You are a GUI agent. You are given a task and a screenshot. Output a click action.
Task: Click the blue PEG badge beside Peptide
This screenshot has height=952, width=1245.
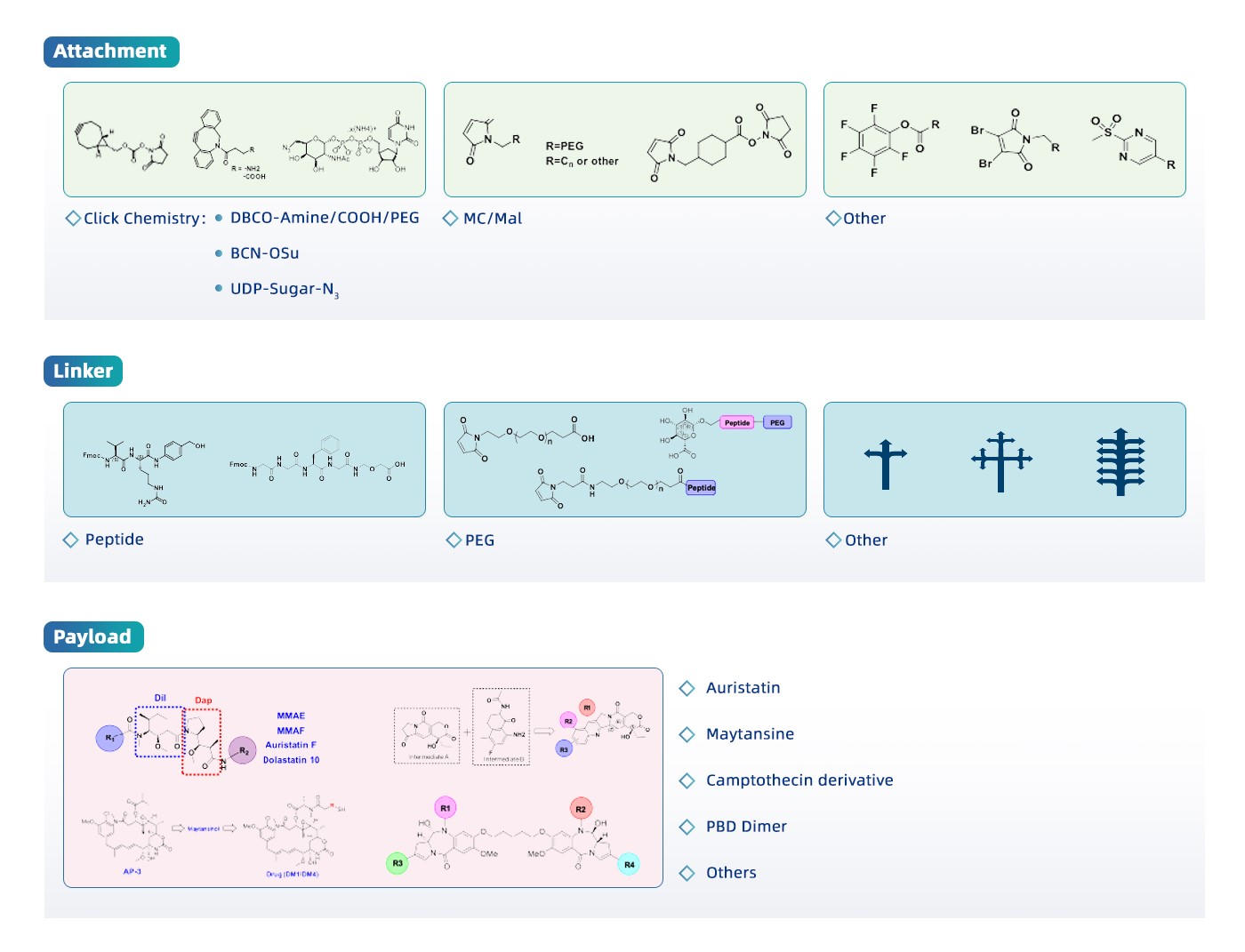[x=777, y=423]
